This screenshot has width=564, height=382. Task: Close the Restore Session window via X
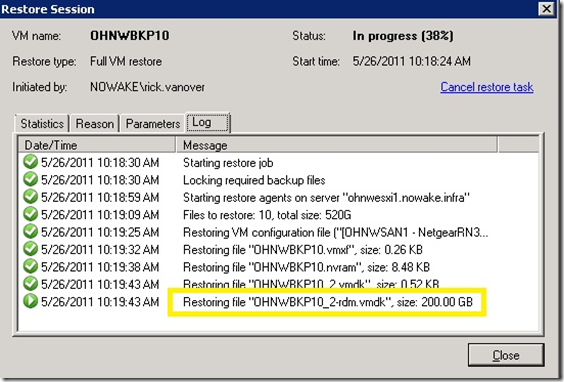click(546, 9)
